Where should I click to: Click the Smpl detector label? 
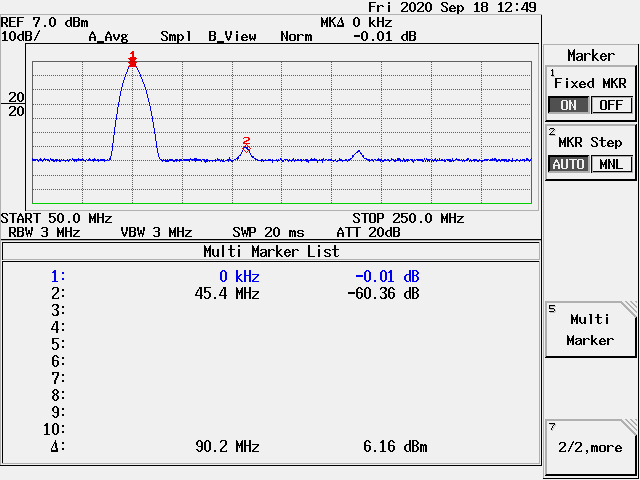[176, 37]
